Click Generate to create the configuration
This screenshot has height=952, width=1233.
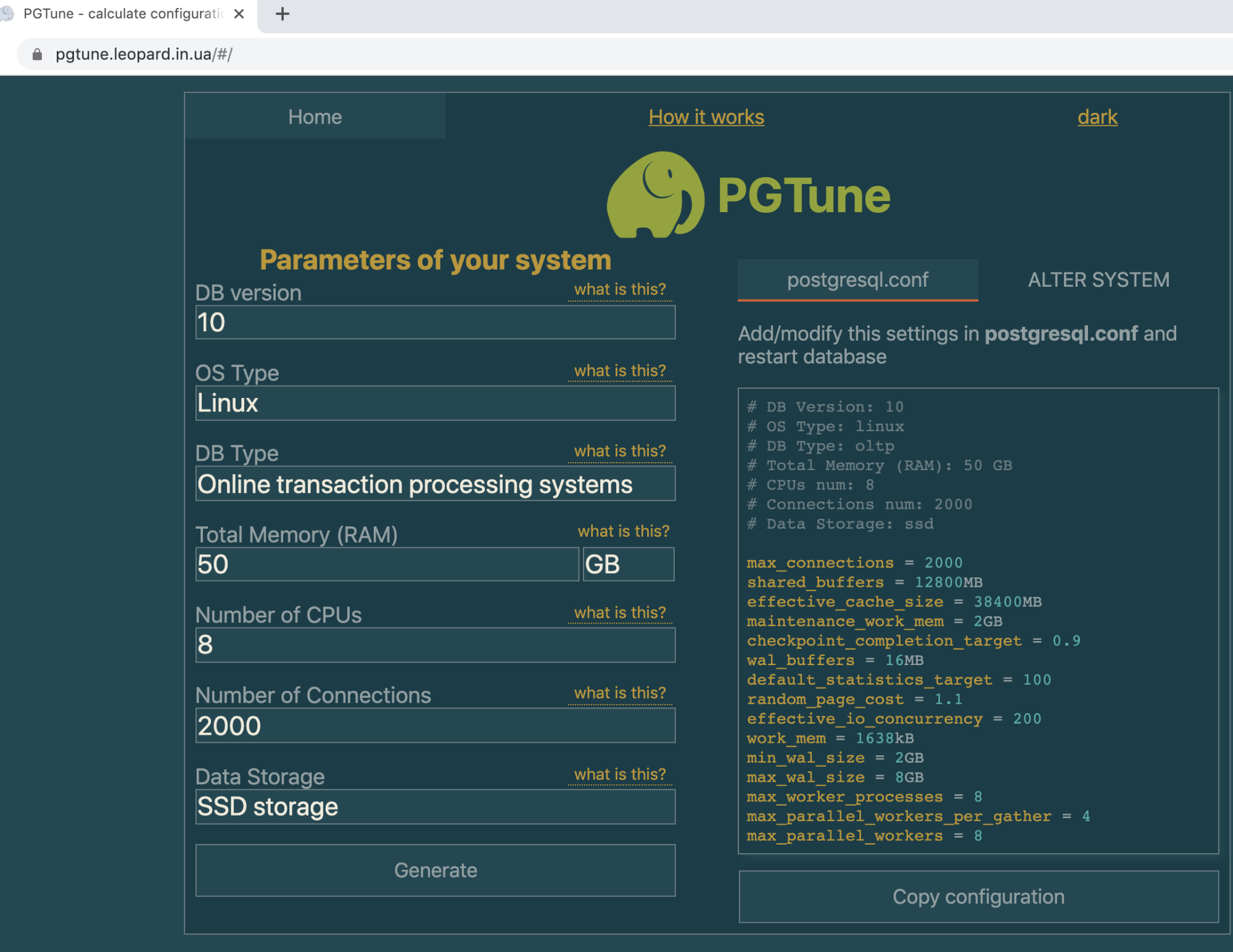point(435,870)
